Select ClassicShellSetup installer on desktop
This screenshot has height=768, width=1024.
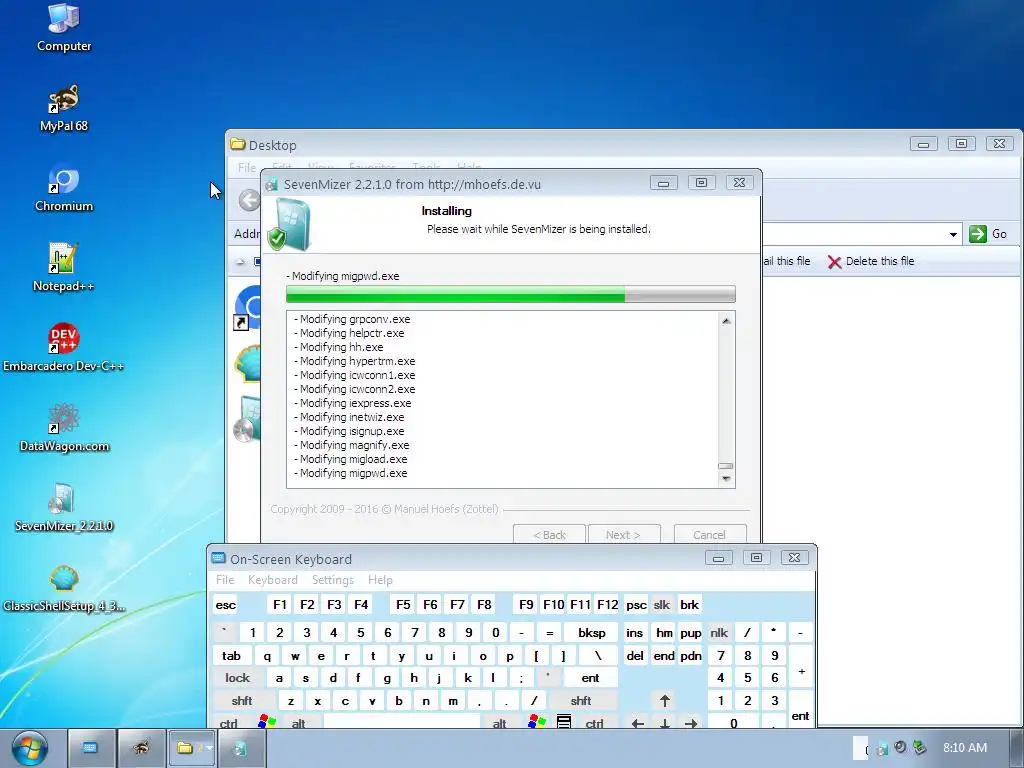(x=63, y=588)
